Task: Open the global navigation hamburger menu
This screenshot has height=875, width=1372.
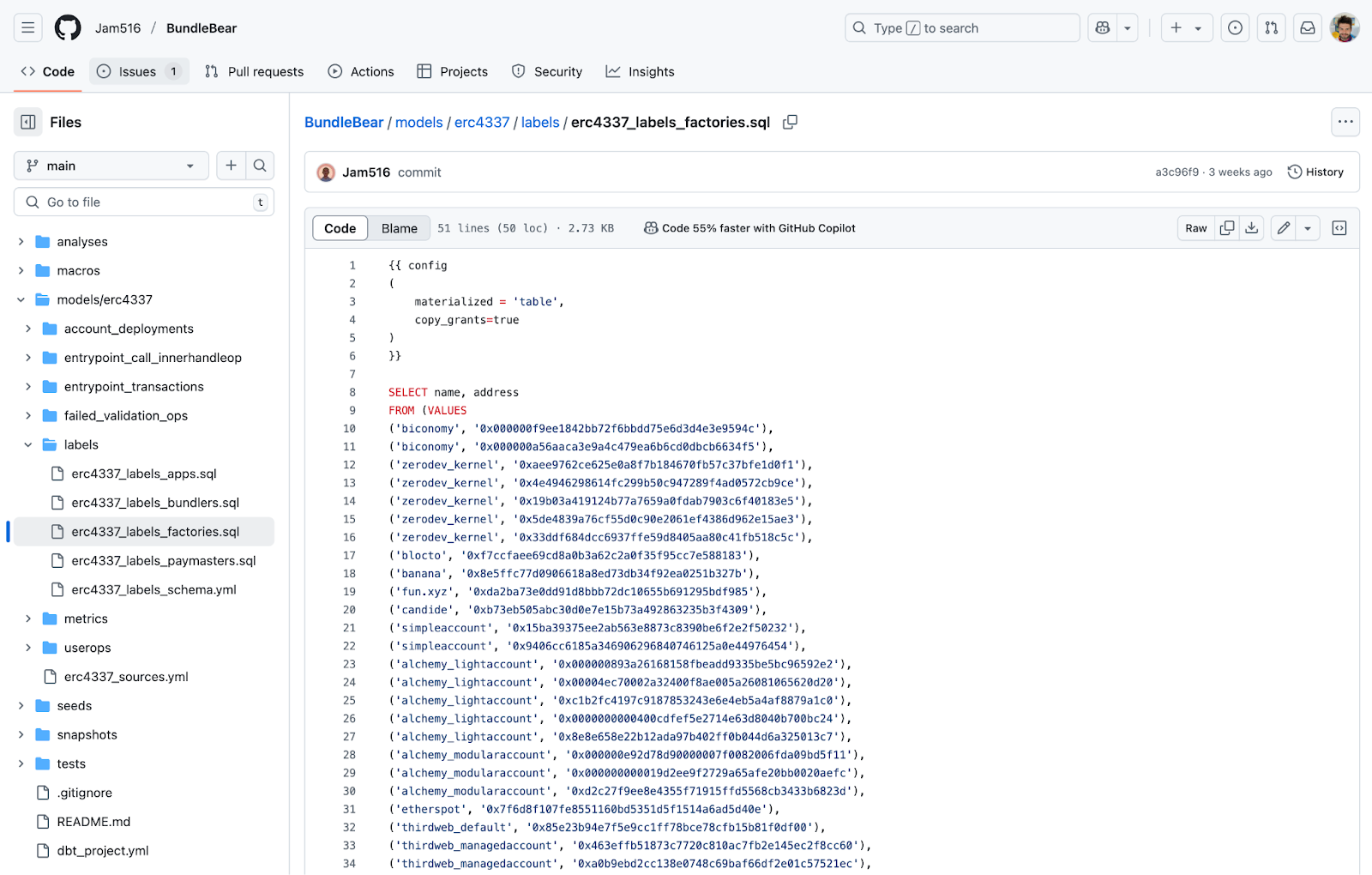Action: [x=27, y=28]
